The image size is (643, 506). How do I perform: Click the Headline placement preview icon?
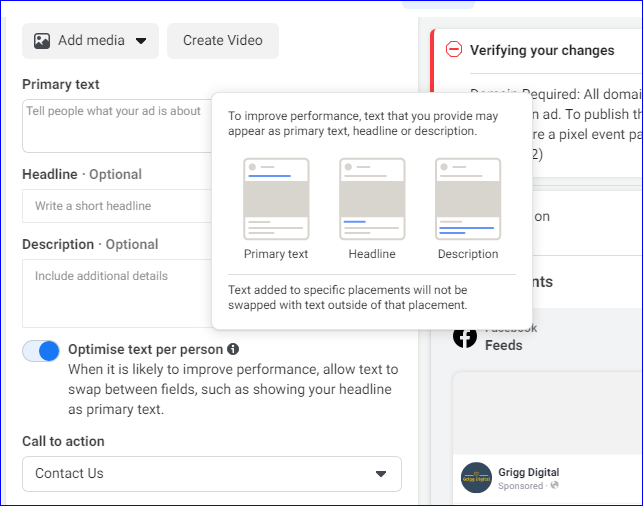[x=372, y=199]
